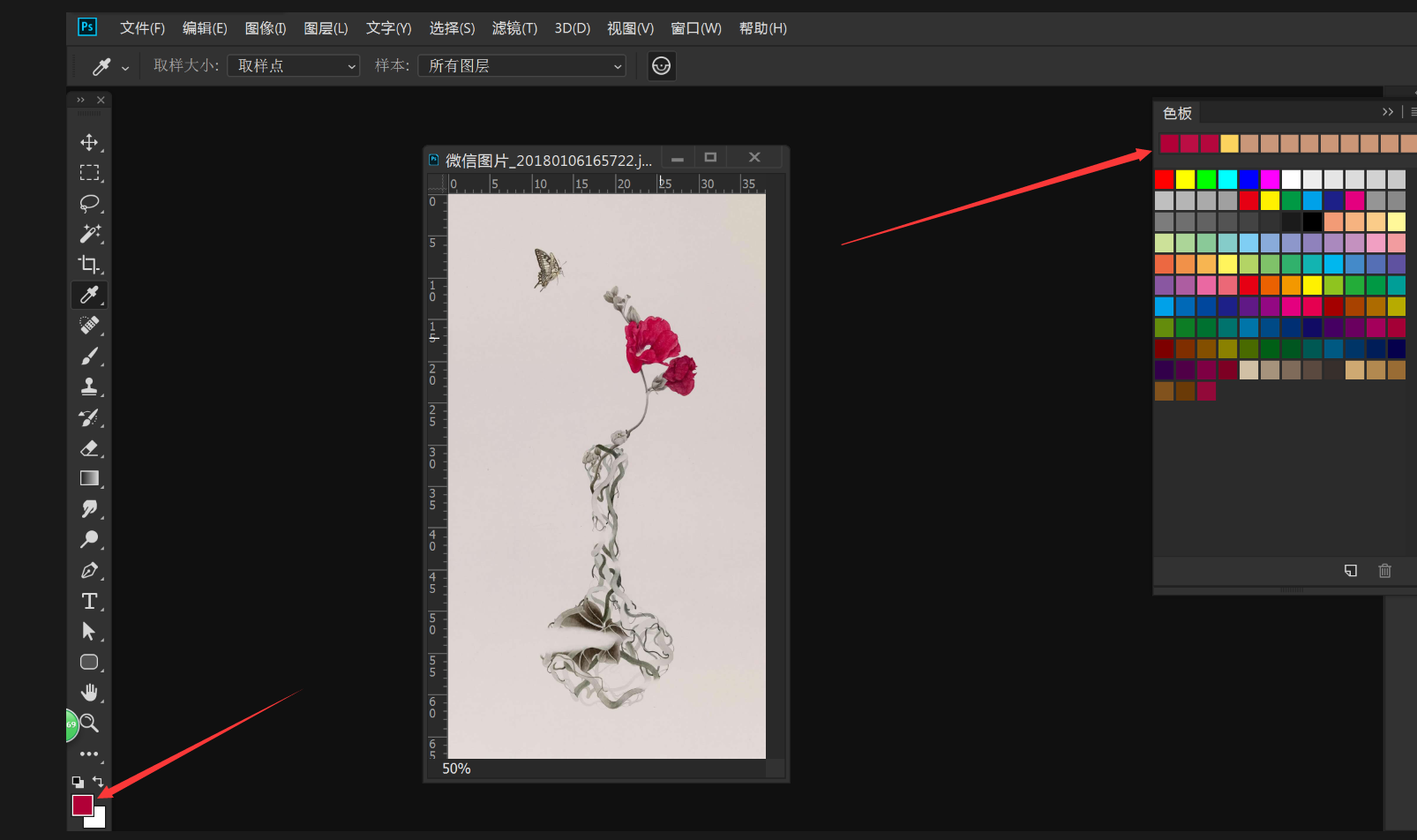This screenshot has height=840, width=1417.
Task: Select the History Brush tool
Action: click(x=89, y=417)
